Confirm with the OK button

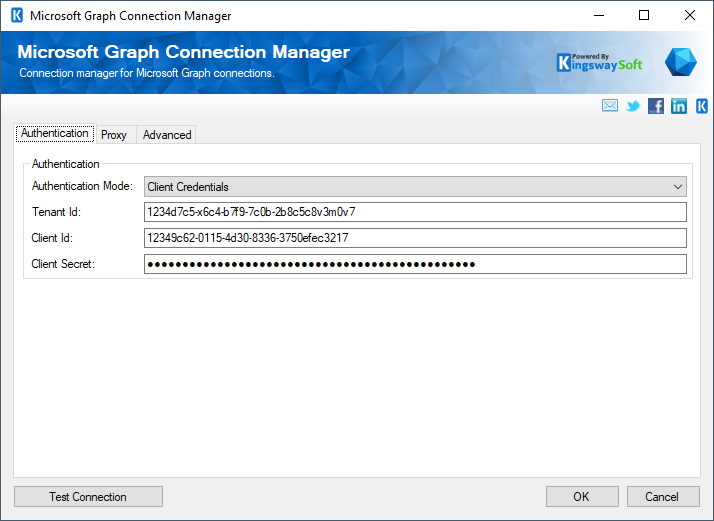[582, 496]
